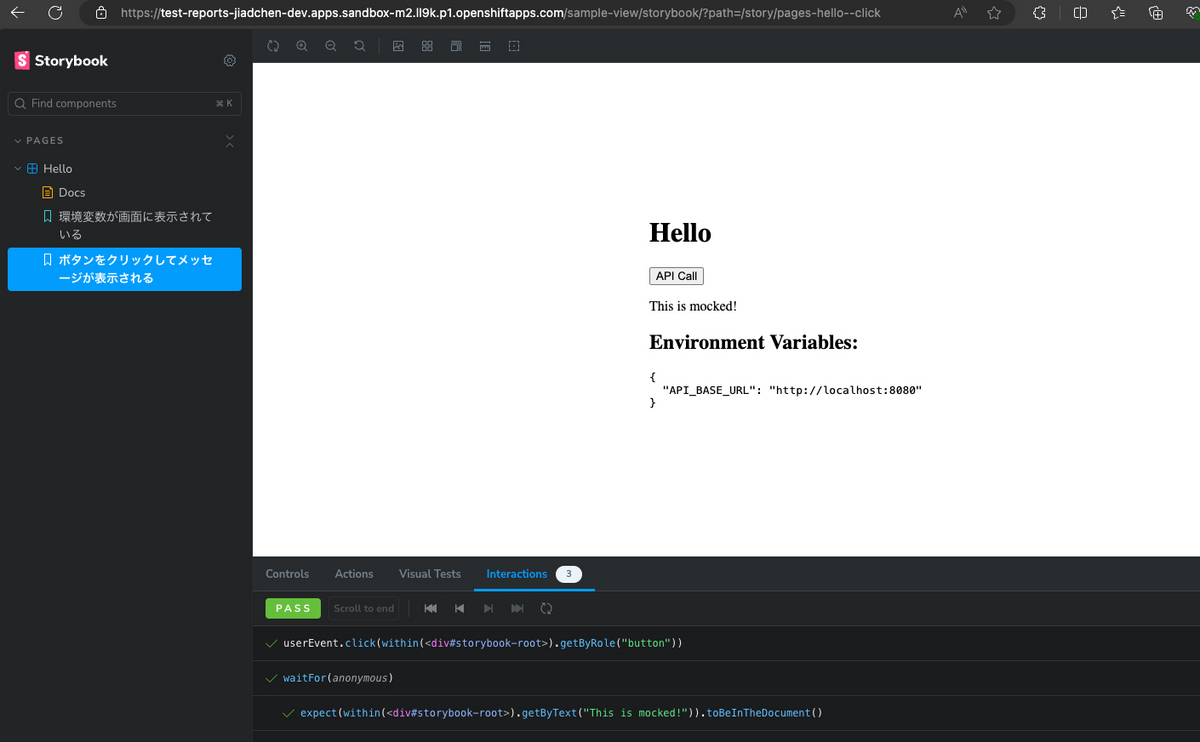Viewport: 1200px width, 742px height.
Task: Switch to the Actions tab
Action: click(x=354, y=574)
